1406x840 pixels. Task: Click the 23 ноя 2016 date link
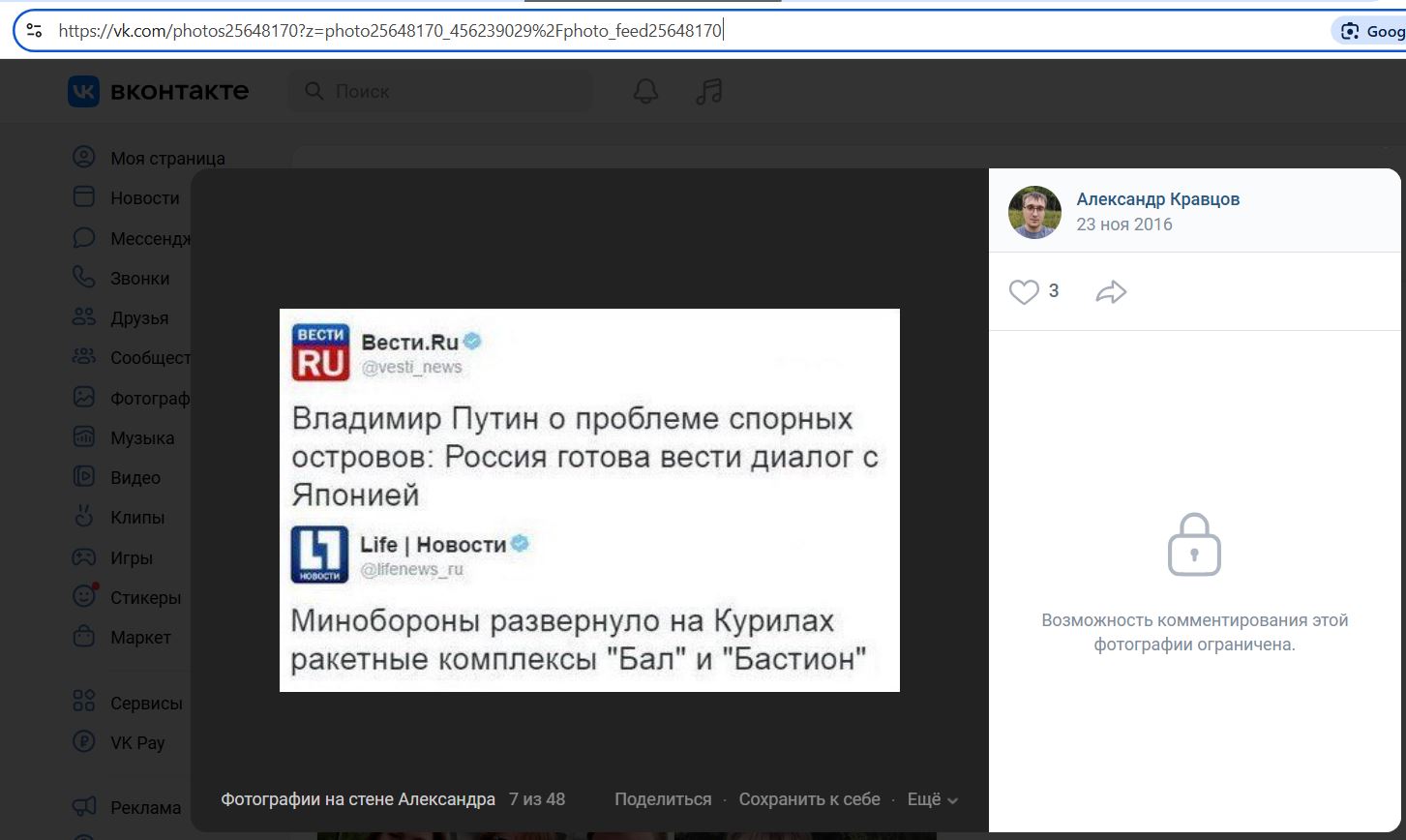point(1124,225)
